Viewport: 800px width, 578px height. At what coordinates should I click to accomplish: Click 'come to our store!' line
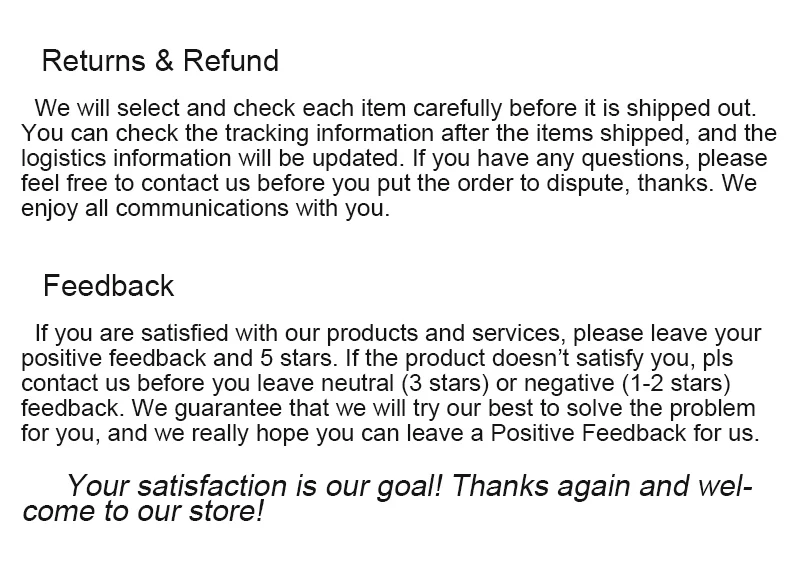143,511
